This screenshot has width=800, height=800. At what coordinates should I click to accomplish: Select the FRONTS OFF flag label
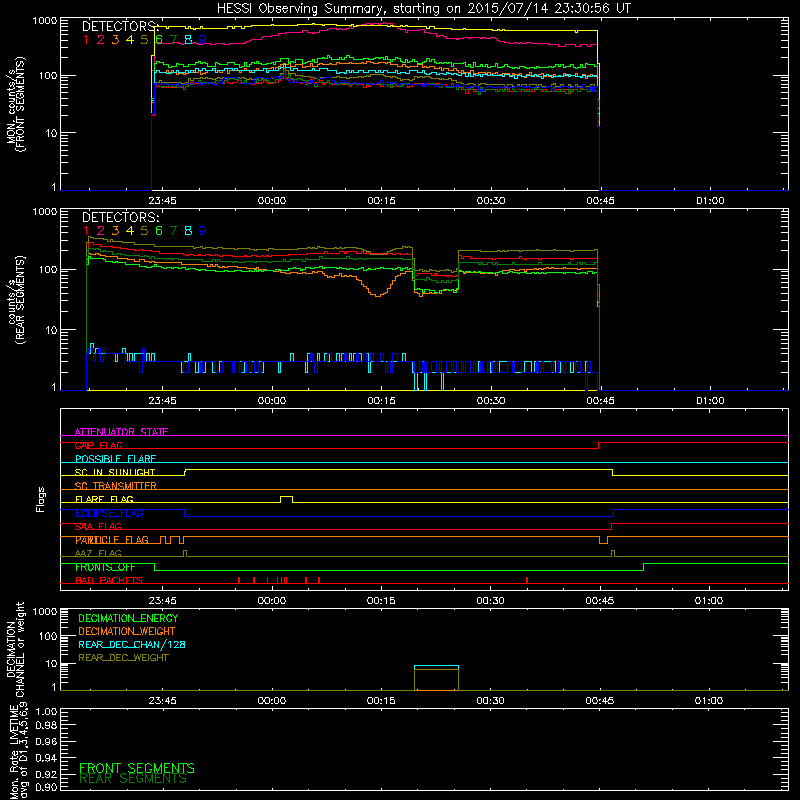tap(105, 567)
